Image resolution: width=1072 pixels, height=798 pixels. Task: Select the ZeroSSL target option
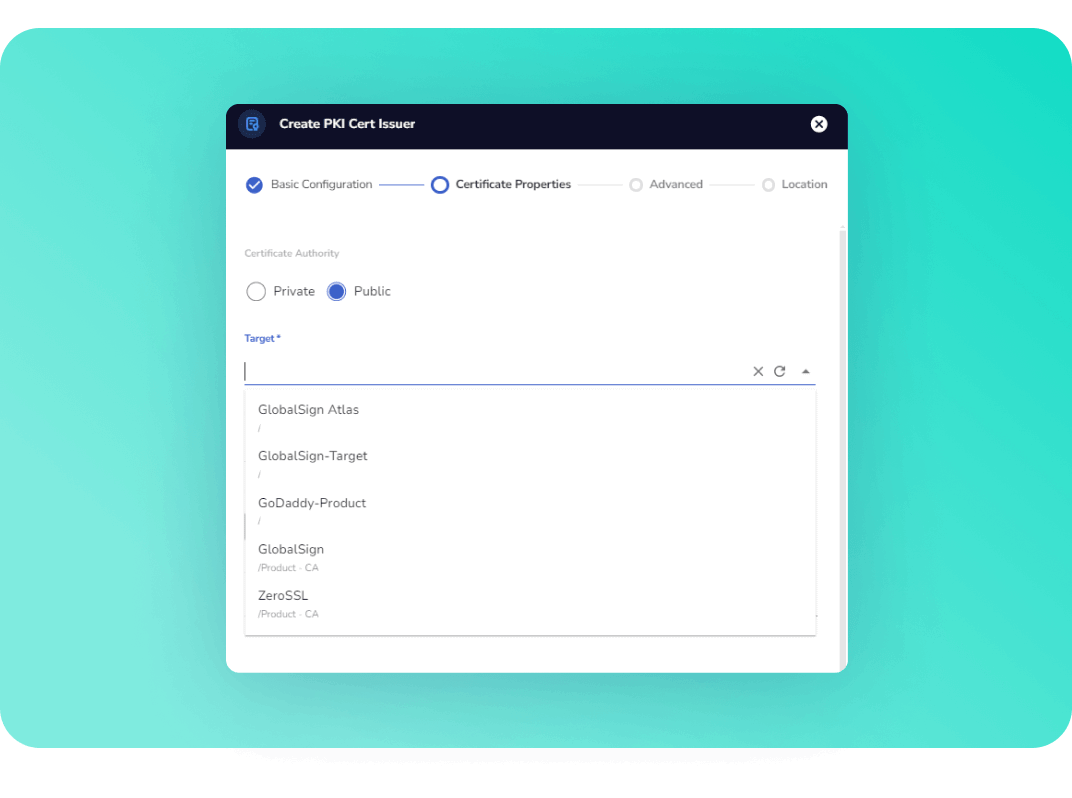point(283,596)
